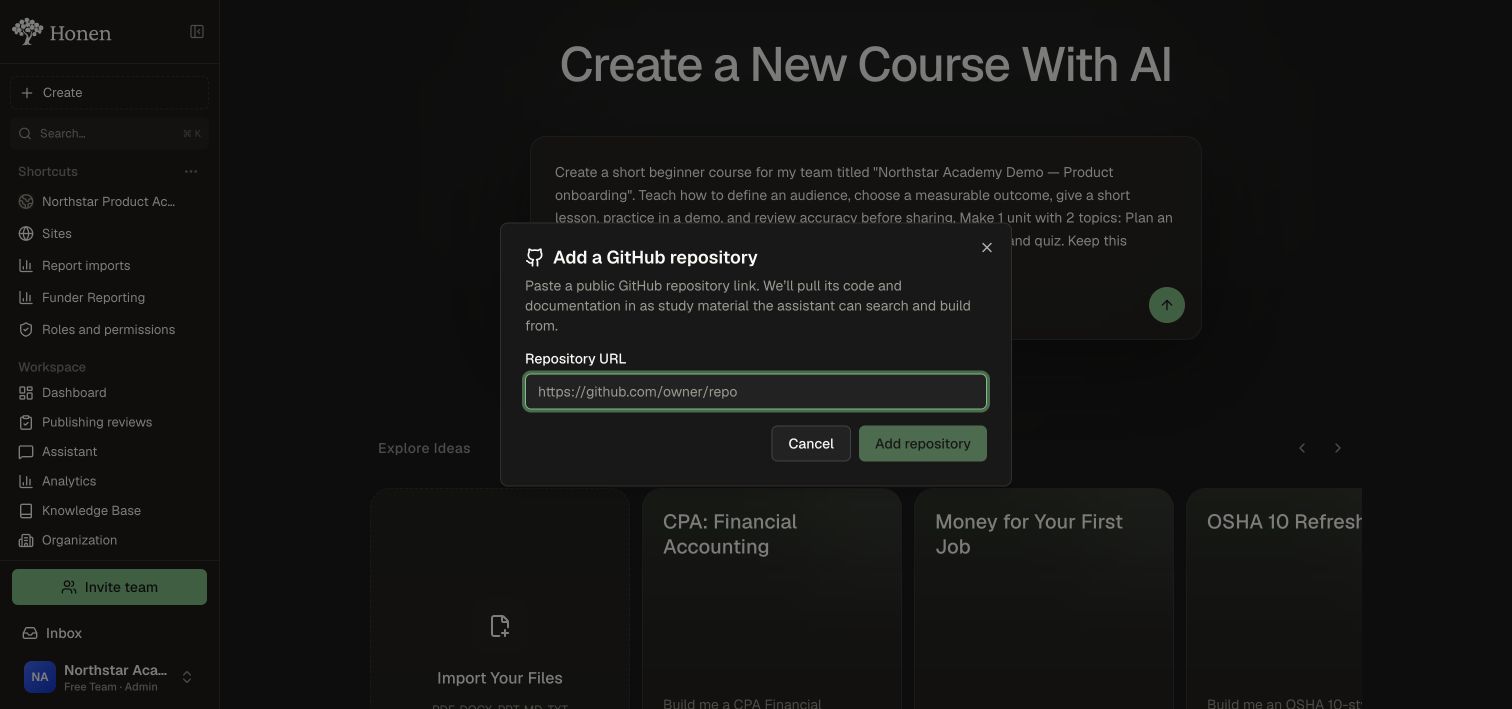
Task: Click the GitHub icon in dialog title
Action: coord(535,257)
